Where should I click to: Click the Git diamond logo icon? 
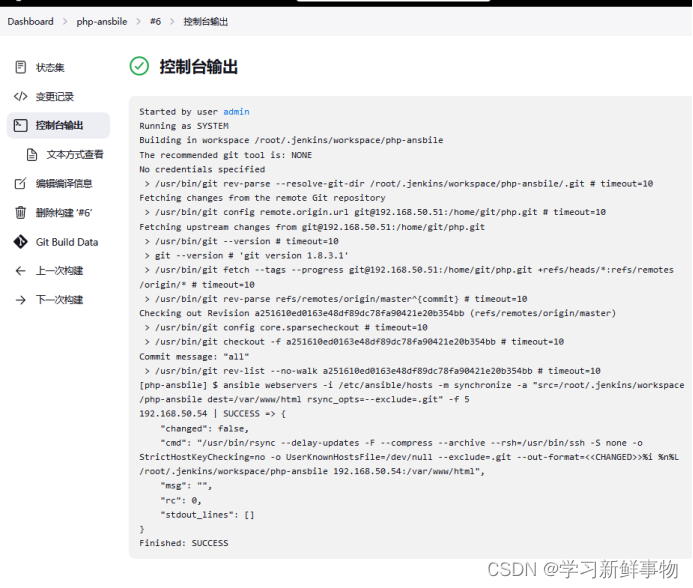20,242
